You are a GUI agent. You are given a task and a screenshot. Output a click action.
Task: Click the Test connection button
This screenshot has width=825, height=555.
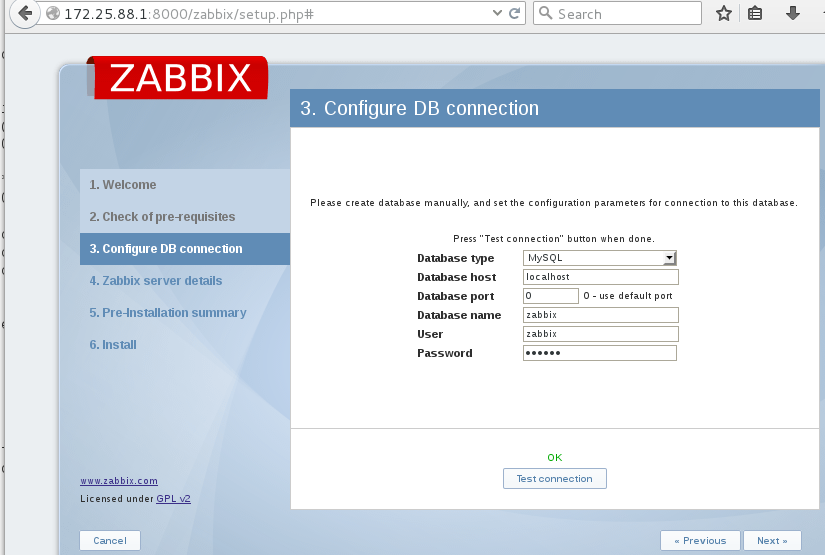click(x=555, y=479)
